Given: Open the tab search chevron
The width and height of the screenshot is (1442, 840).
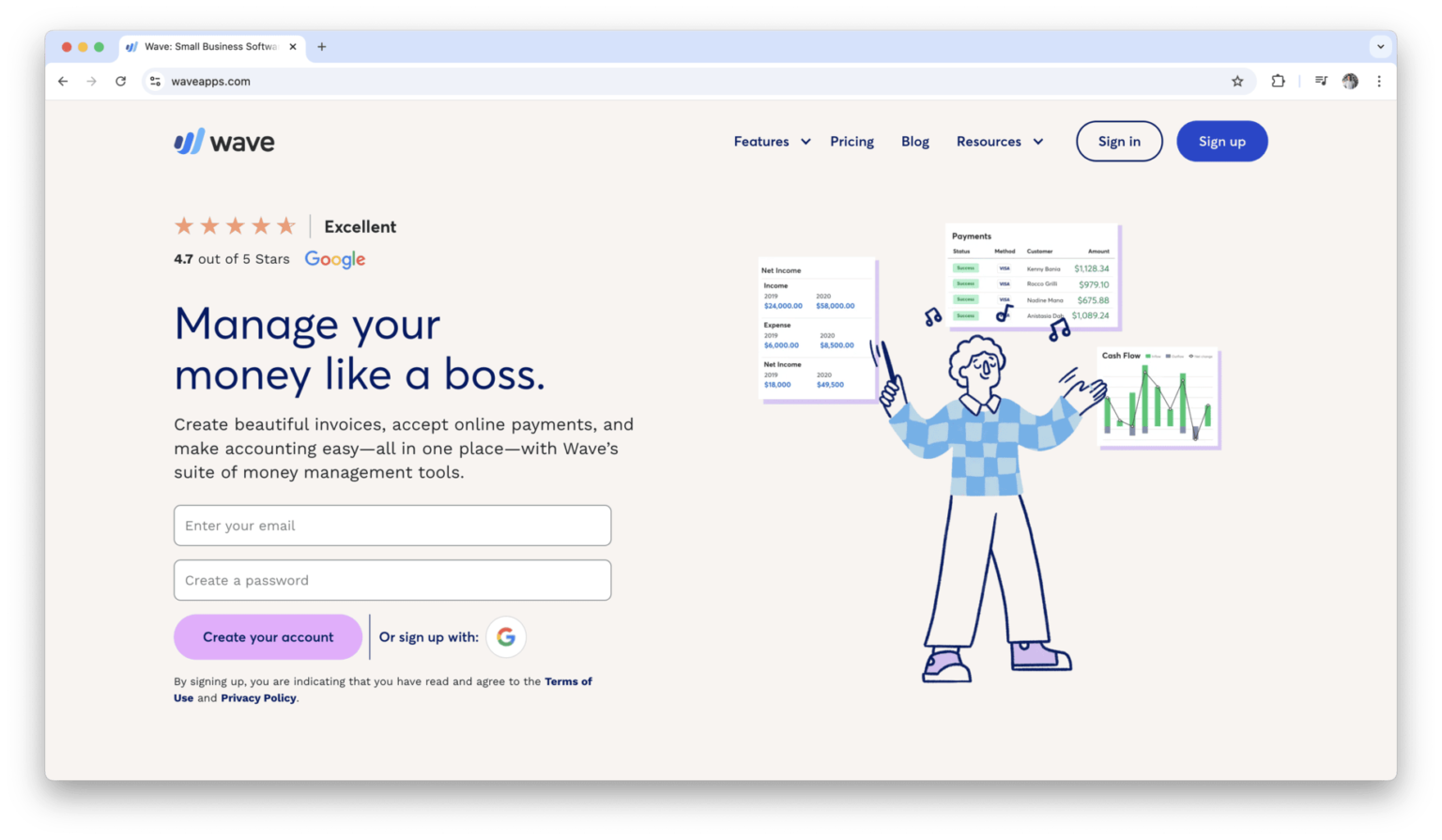Looking at the screenshot, I should point(1380,46).
